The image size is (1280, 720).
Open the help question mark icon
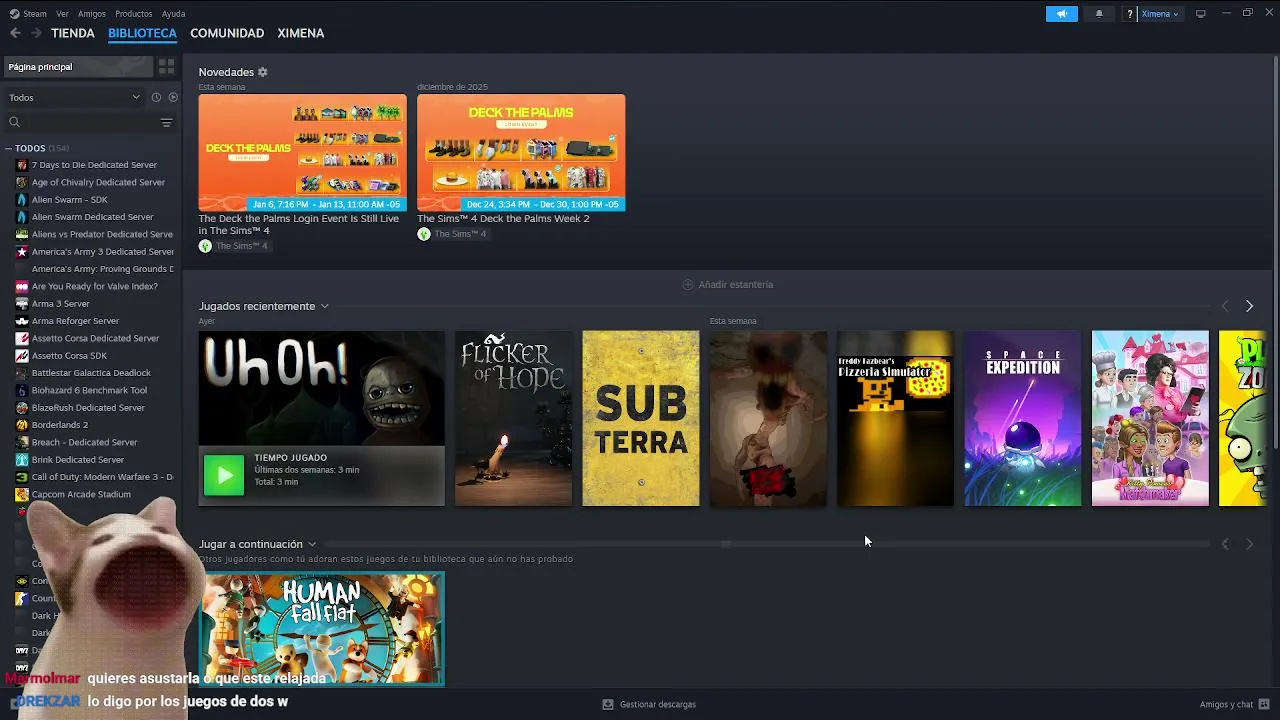pos(1130,14)
